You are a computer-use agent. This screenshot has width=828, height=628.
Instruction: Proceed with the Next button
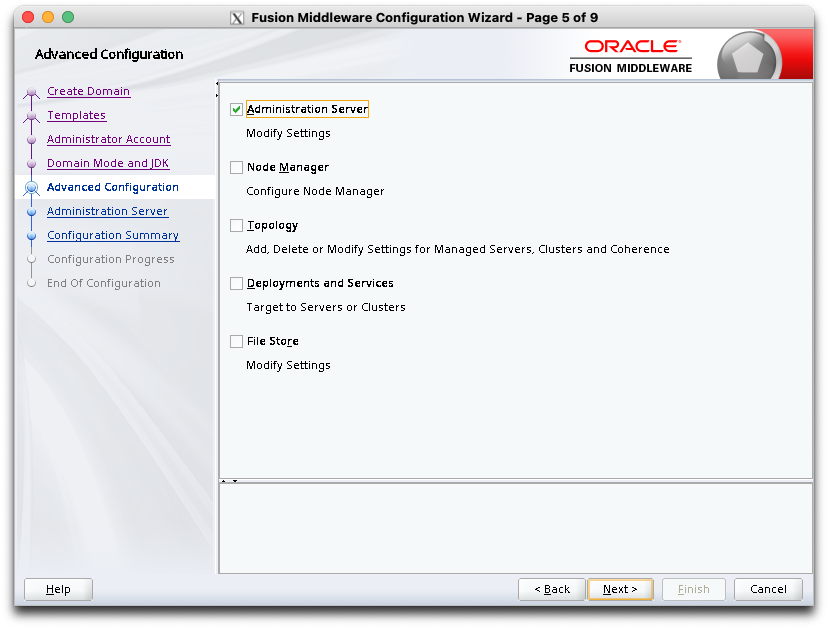click(620, 589)
